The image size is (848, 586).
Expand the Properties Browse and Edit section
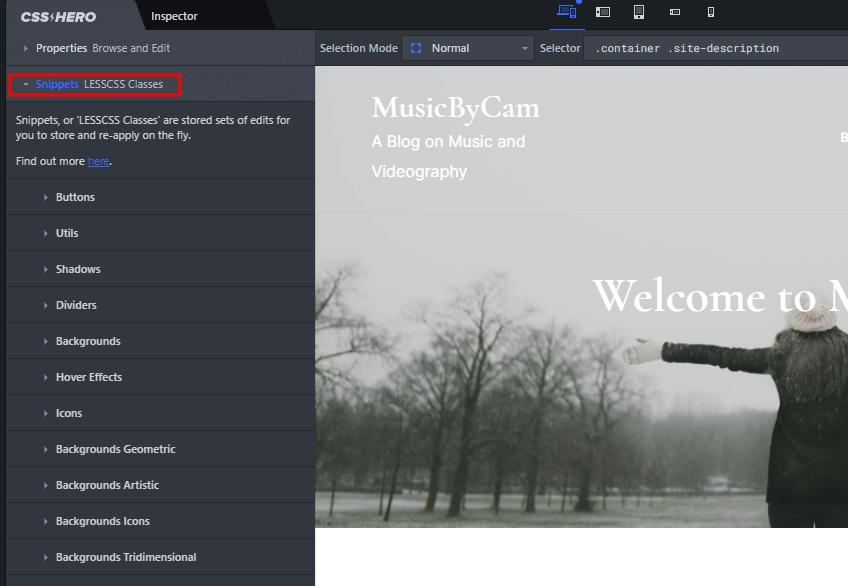(x=103, y=48)
